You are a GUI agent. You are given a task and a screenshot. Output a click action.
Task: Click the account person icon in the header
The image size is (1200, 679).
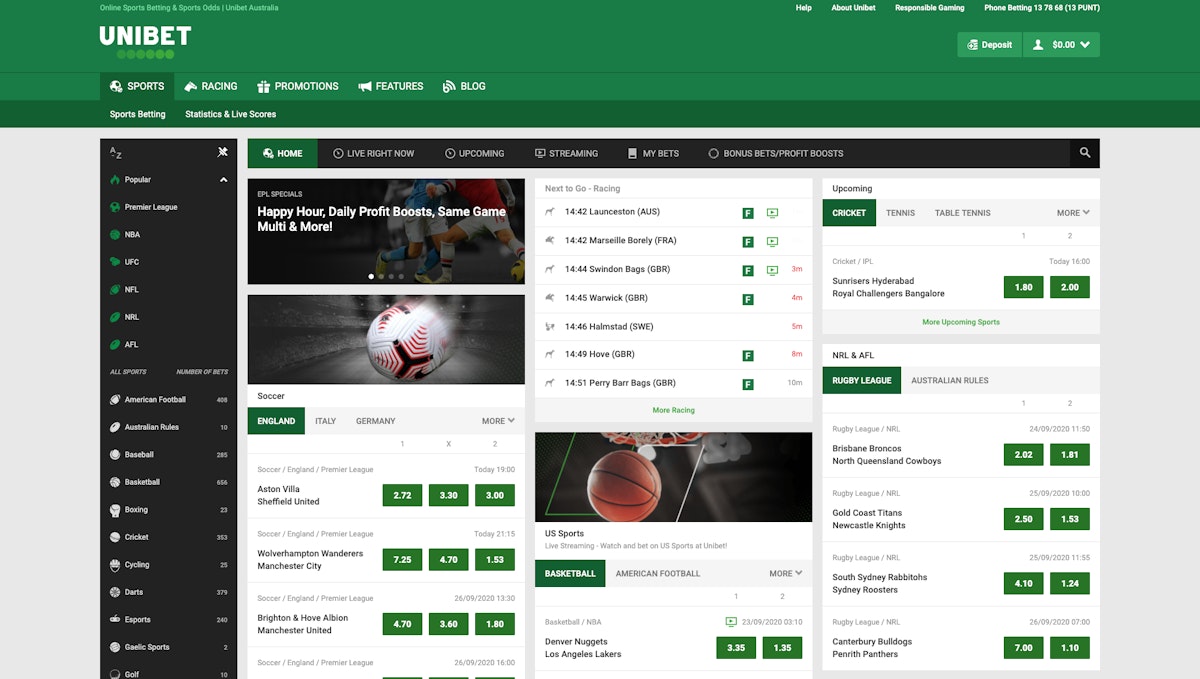1036,44
